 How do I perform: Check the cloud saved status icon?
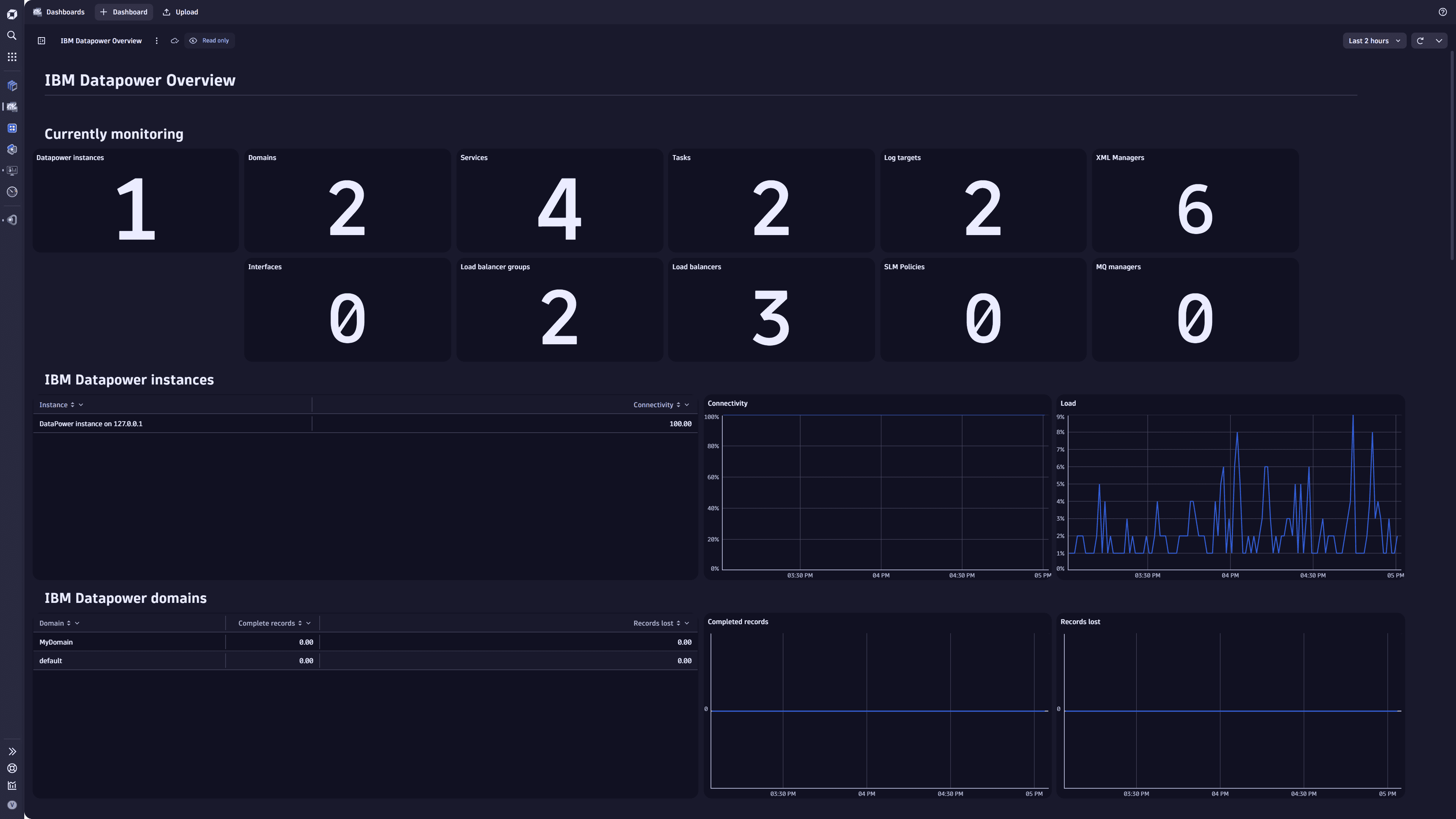175,41
